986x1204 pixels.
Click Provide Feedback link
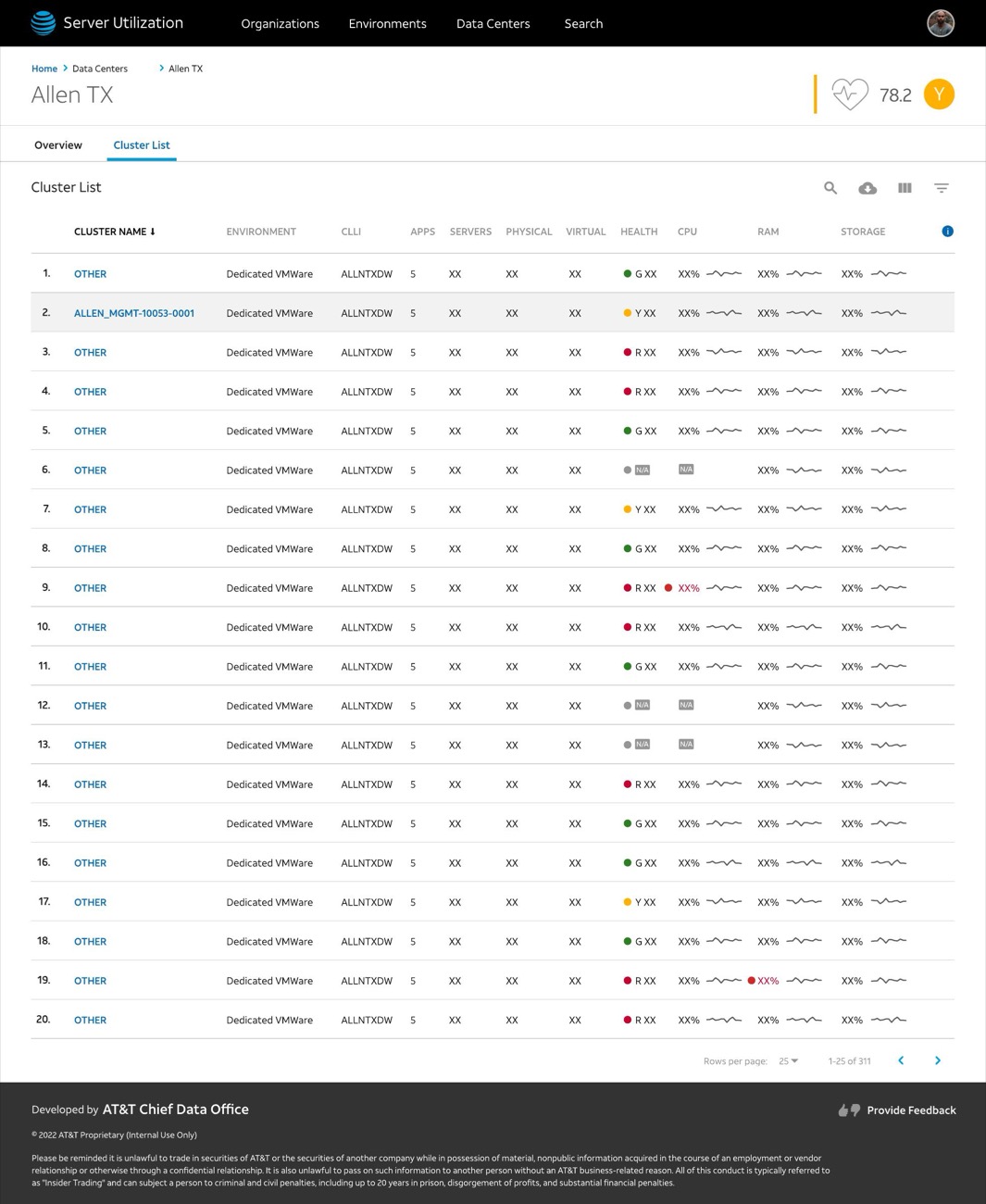click(911, 1110)
